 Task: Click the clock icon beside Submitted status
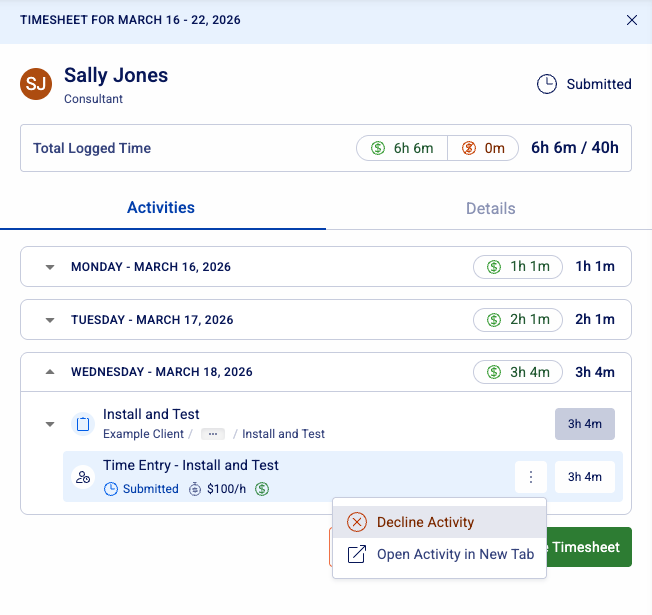[546, 84]
